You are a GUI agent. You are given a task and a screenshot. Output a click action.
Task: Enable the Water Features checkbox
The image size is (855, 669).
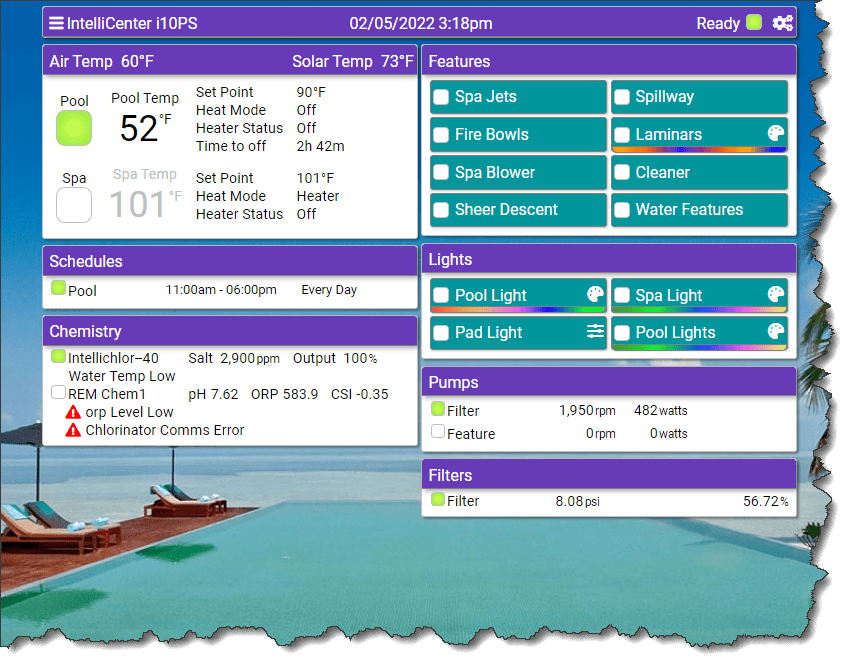click(622, 210)
